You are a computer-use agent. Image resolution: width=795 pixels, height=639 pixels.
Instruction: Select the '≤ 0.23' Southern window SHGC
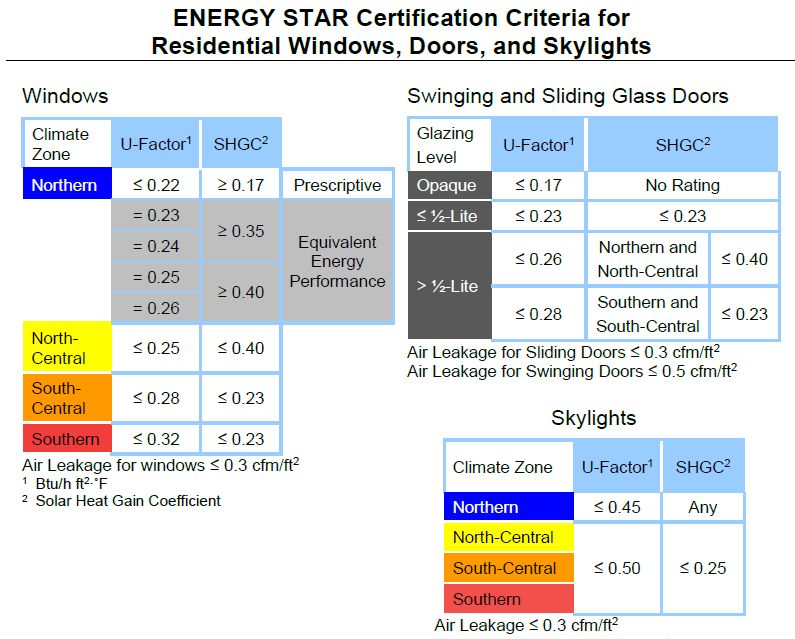(x=241, y=439)
